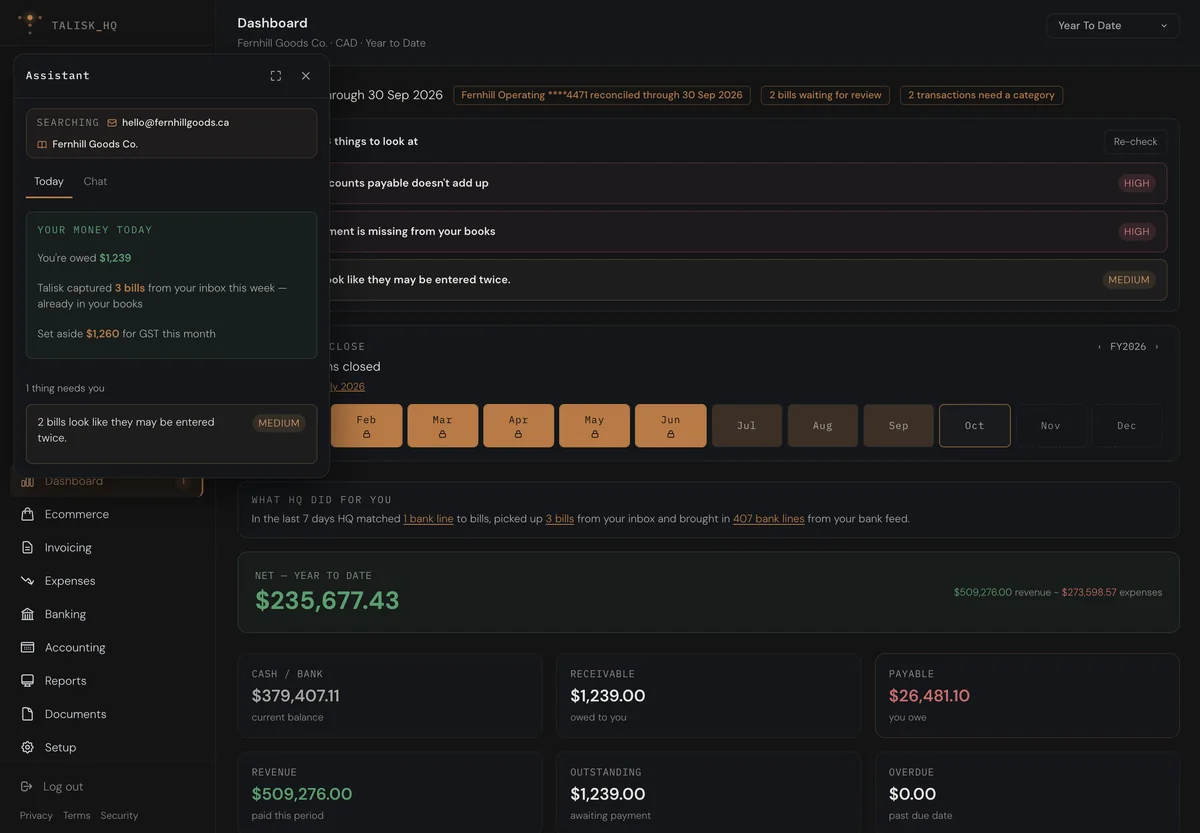Select the Sep month tile
The height and width of the screenshot is (833, 1200).
(898, 425)
